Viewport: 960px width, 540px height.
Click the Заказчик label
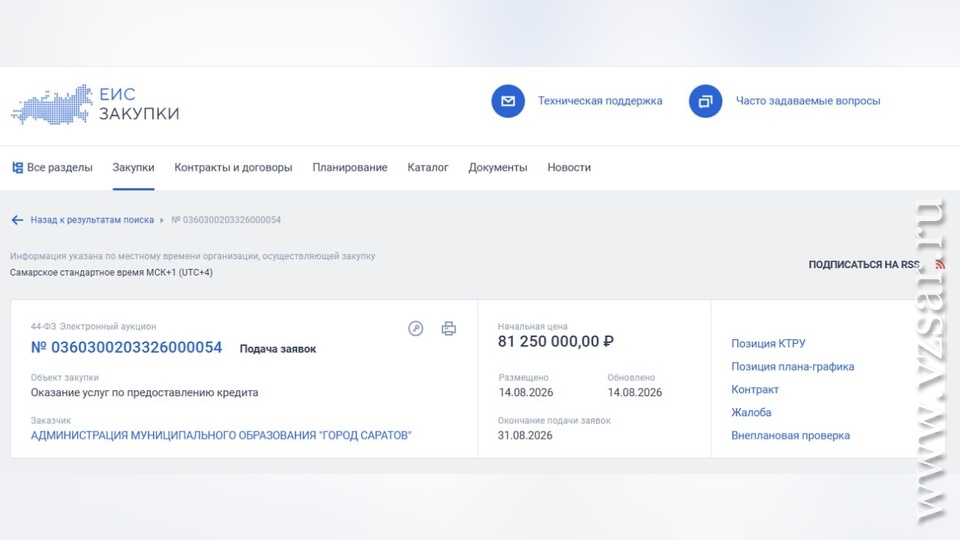(x=51, y=421)
